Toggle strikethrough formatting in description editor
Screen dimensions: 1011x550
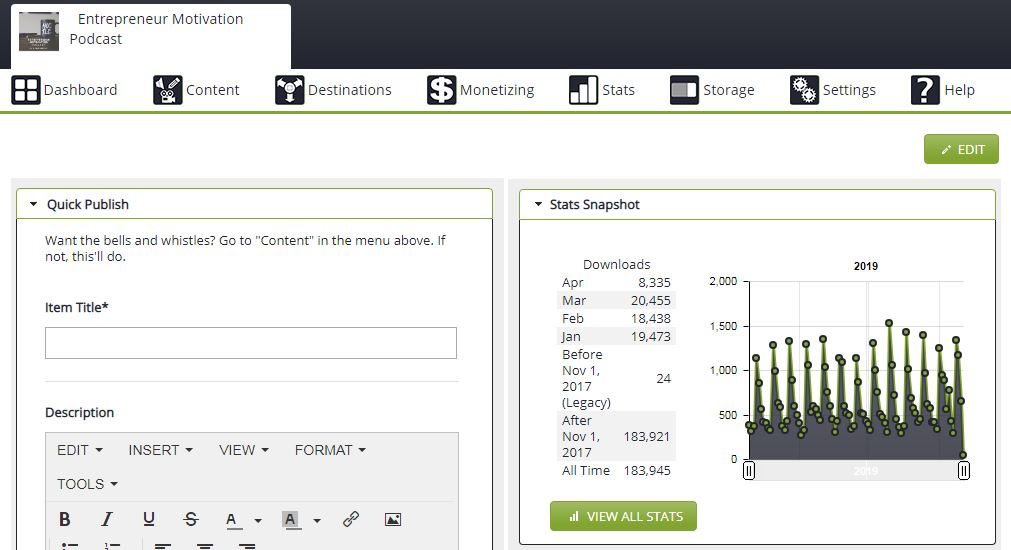pyautogui.click(x=191, y=519)
